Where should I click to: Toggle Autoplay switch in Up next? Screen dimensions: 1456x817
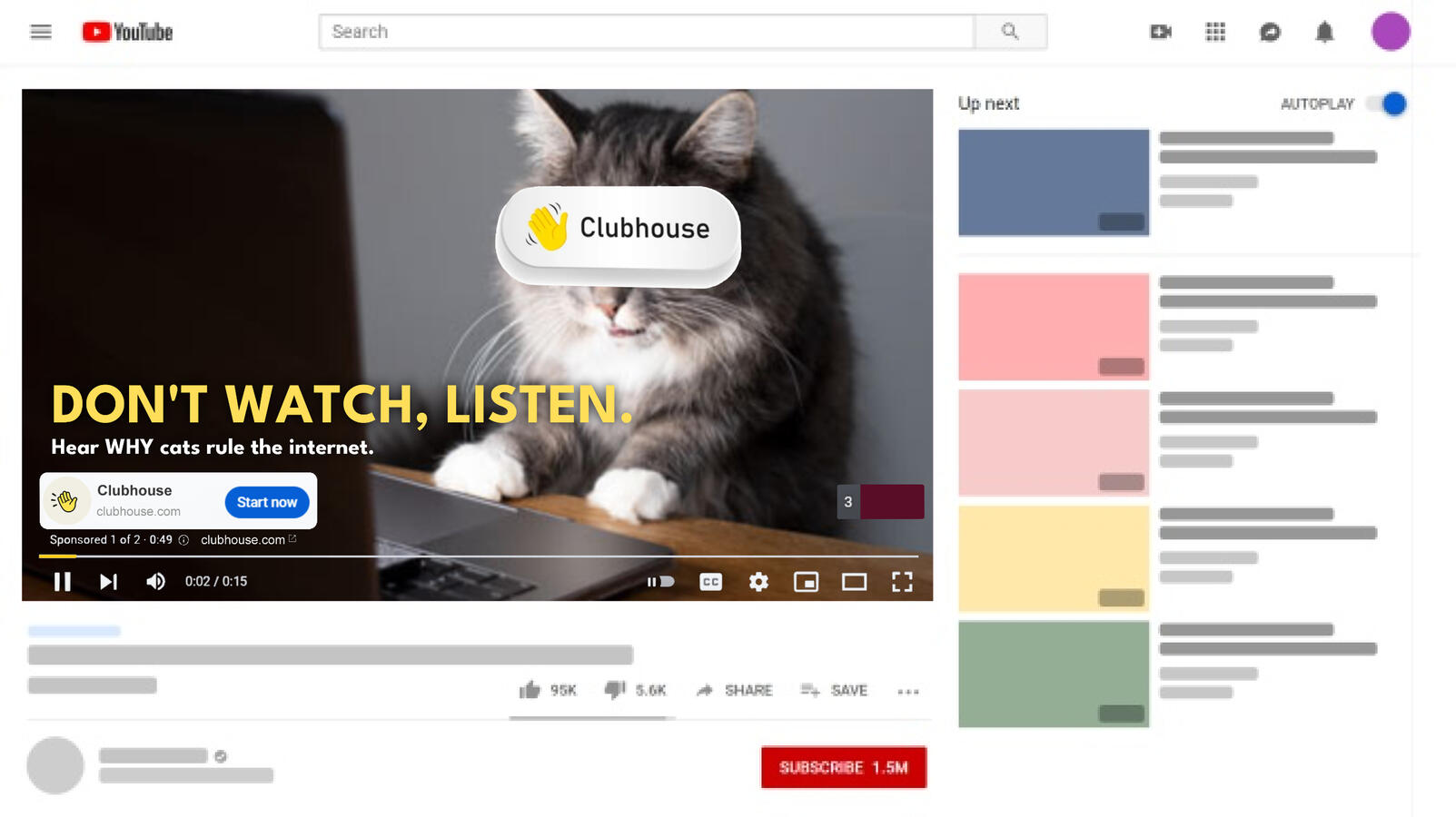[1390, 103]
